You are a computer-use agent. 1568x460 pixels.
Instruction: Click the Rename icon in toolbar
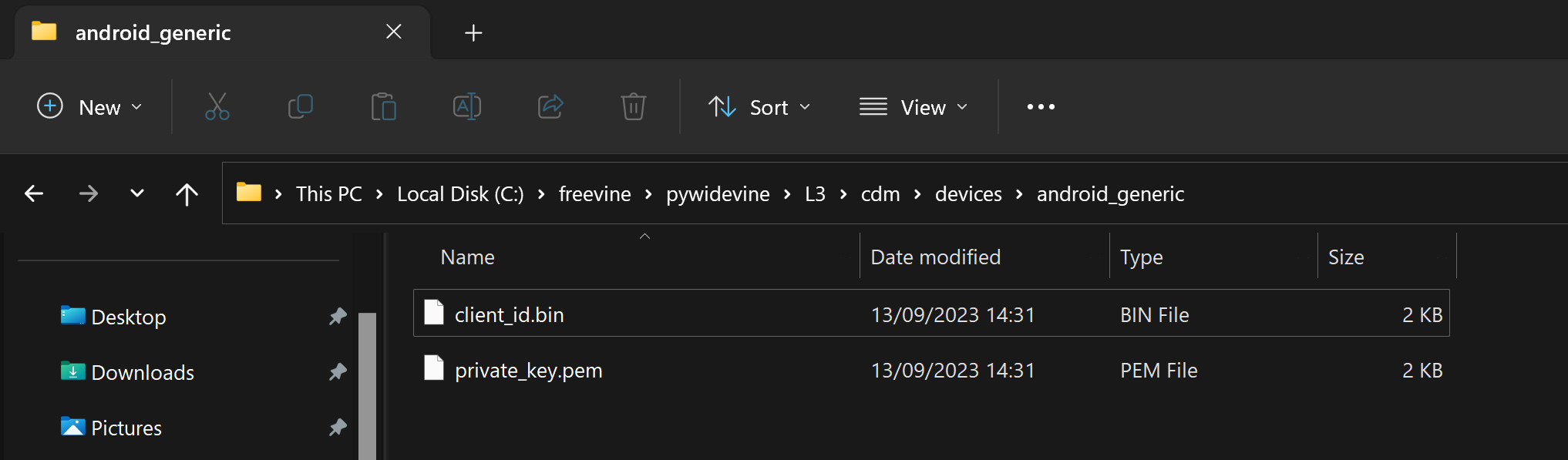pyautogui.click(x=466, y=106)
